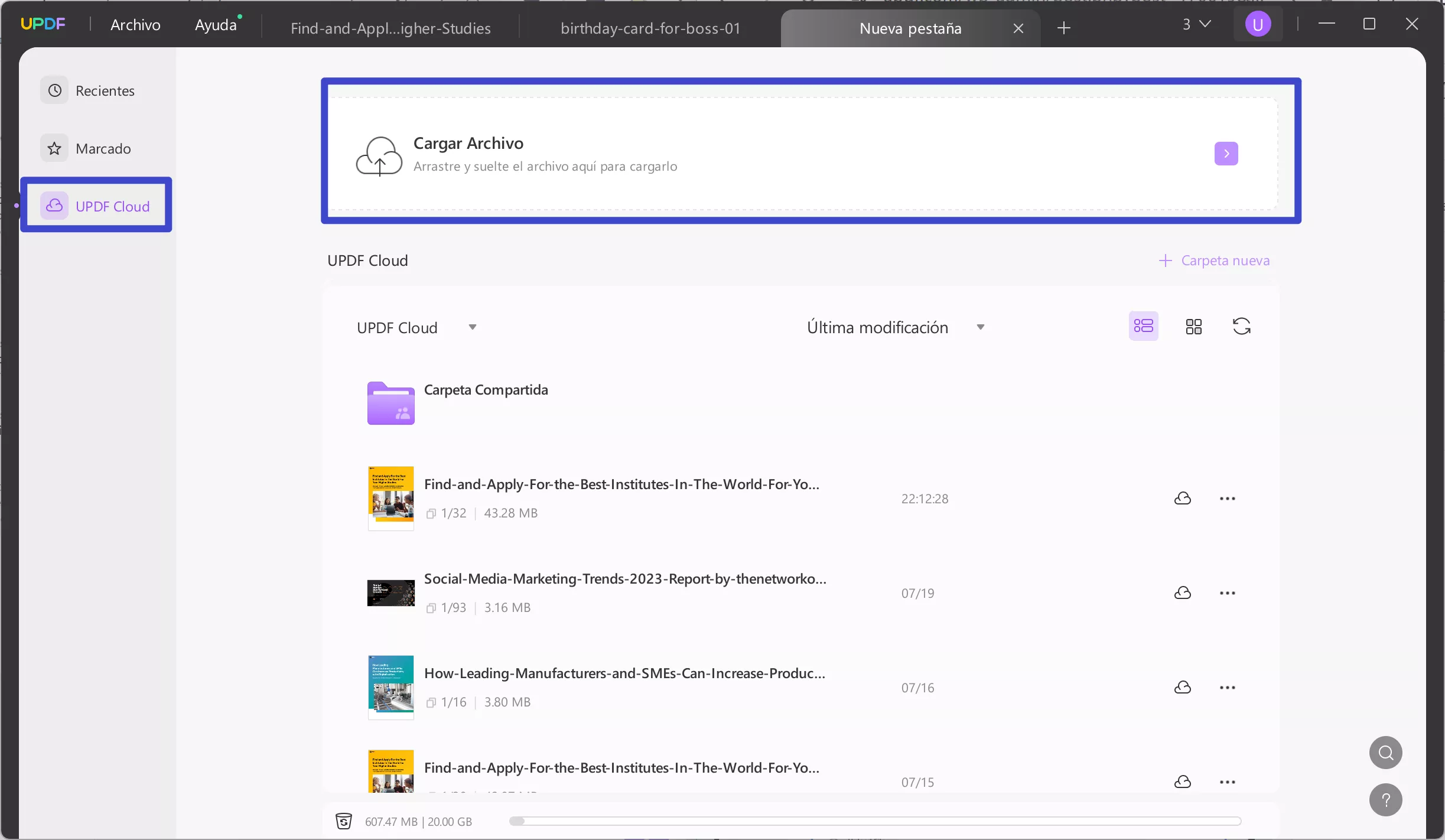Image resolution: width=1445 pixels, height=840 pixels.
Task: Open more options for Social-Media-Marketing-Trends file
Action: (1228, 593)
